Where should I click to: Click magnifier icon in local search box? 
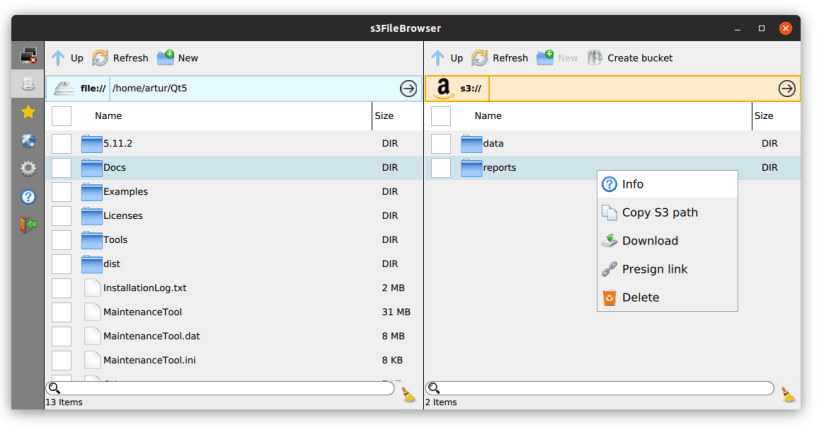[x=54, y=388]
